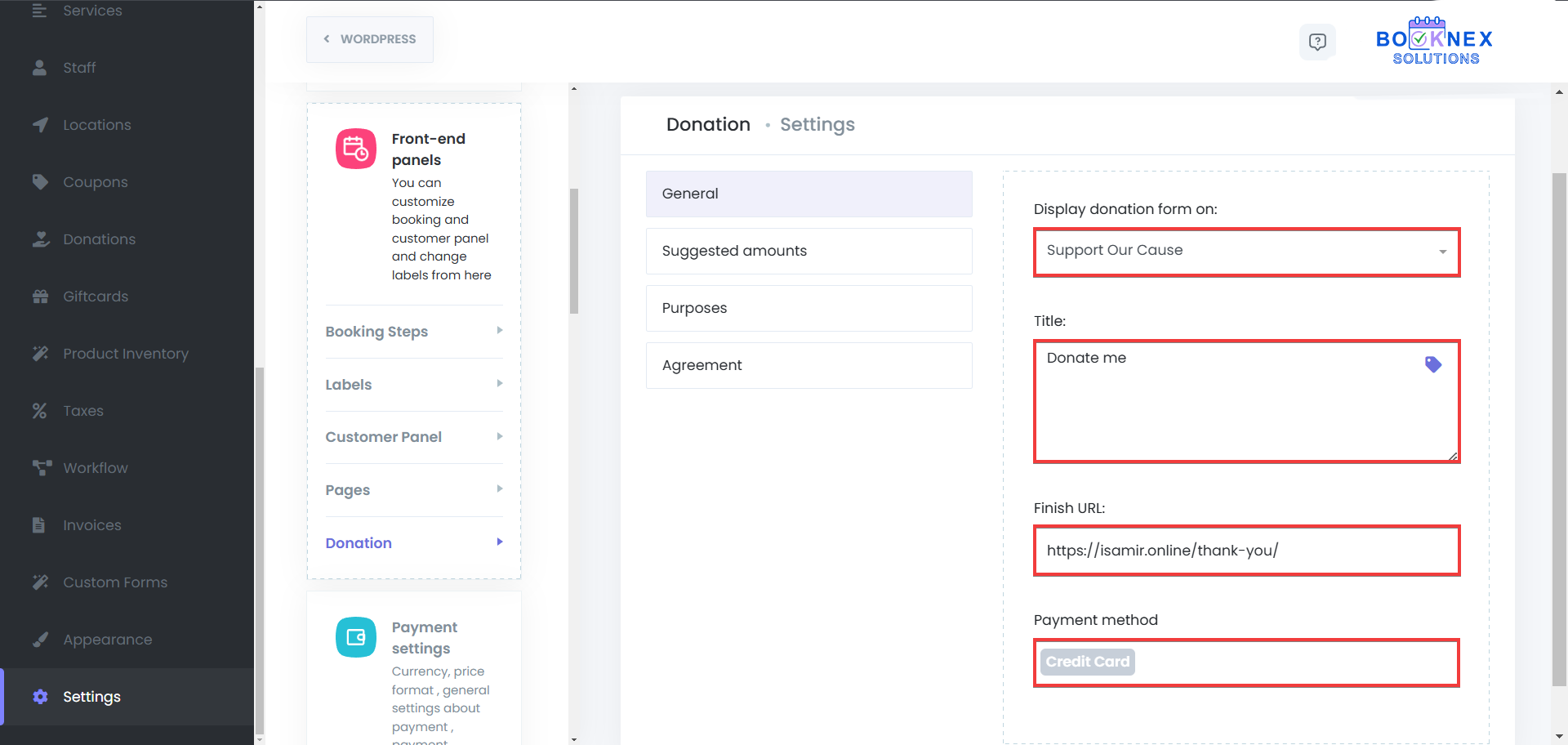The width and height of the screenshot is (1568, 745).
Task: Click the tag icon in Title field
Action: click(x=1432, y=364)
